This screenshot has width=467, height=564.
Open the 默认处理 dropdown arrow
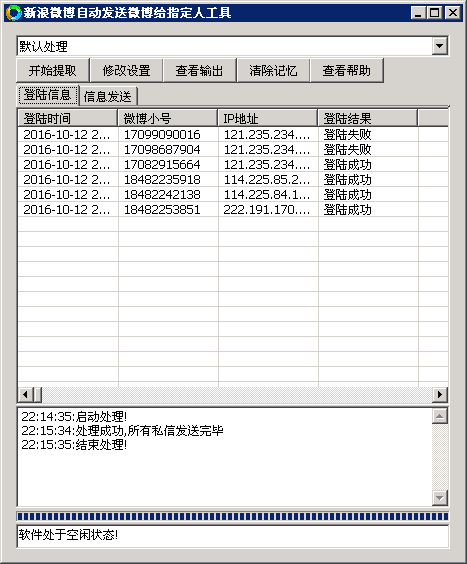click(439, 46)
